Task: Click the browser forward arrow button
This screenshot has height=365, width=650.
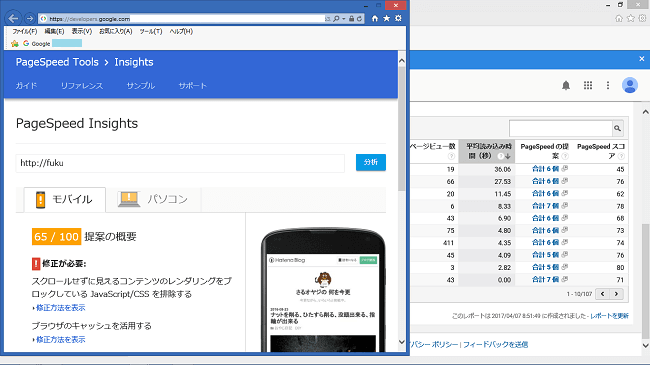Action: (29, 19)
